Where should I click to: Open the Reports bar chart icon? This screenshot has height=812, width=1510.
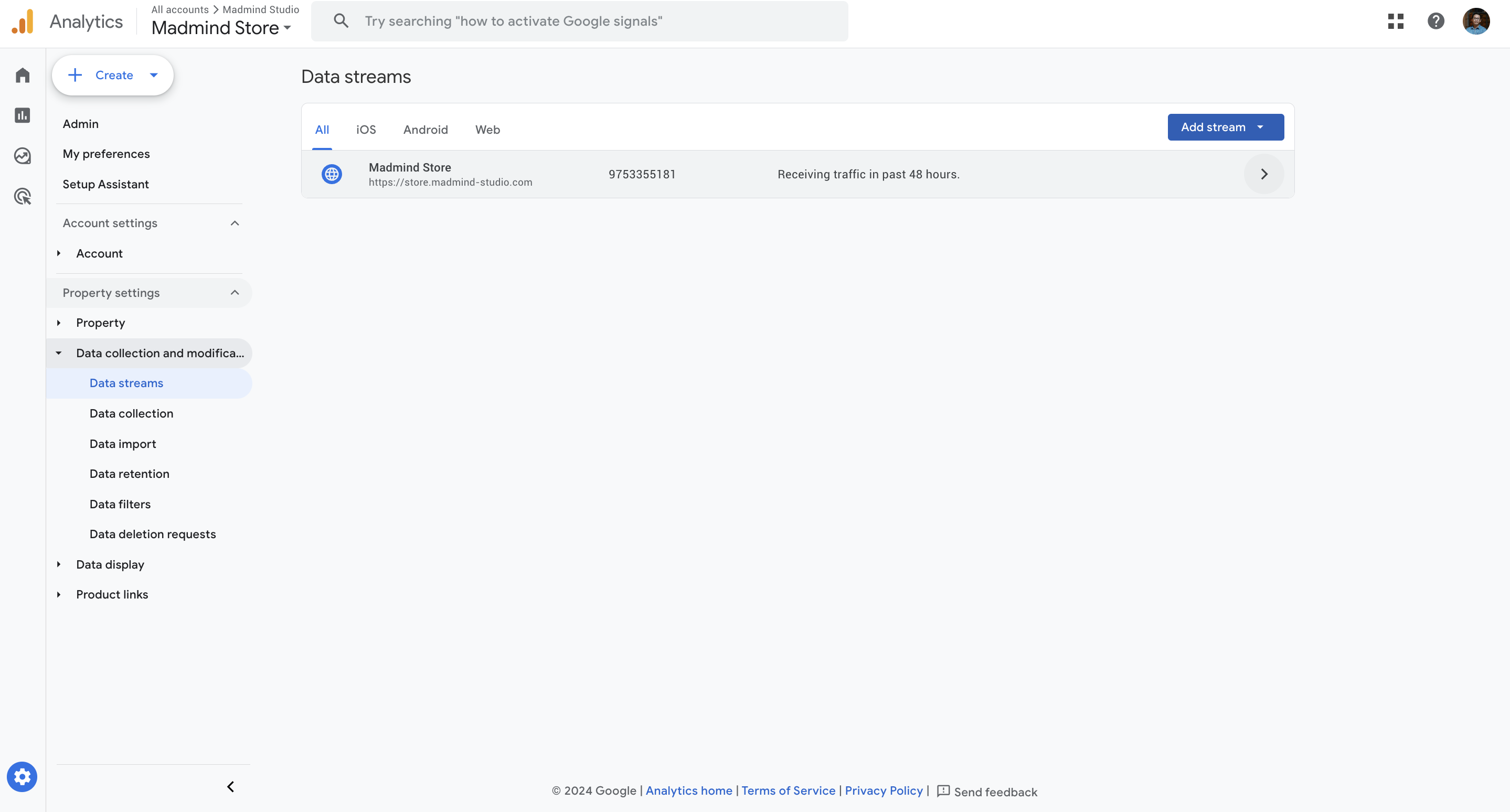22,115
